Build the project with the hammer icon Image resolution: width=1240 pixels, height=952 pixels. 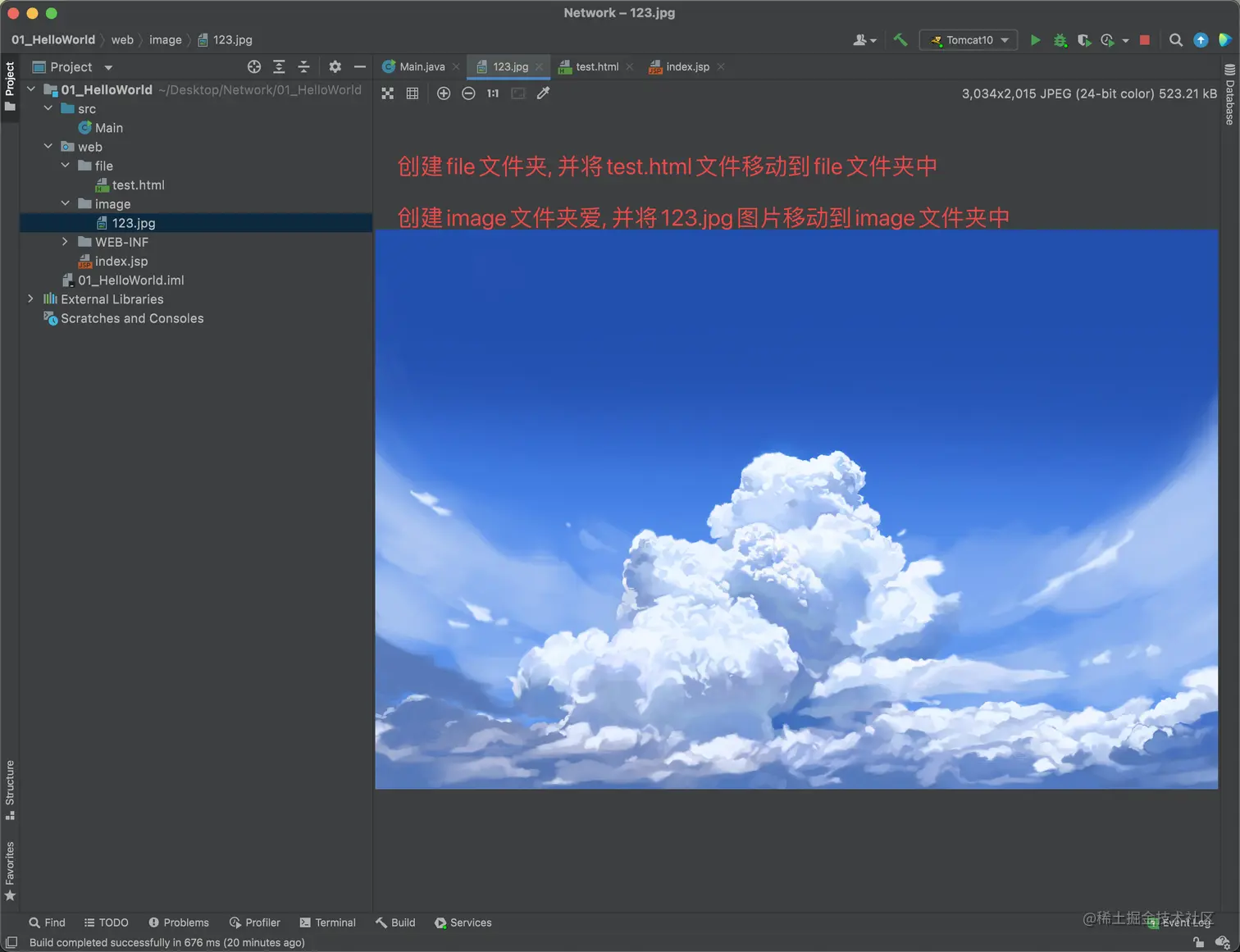[900, 39]
